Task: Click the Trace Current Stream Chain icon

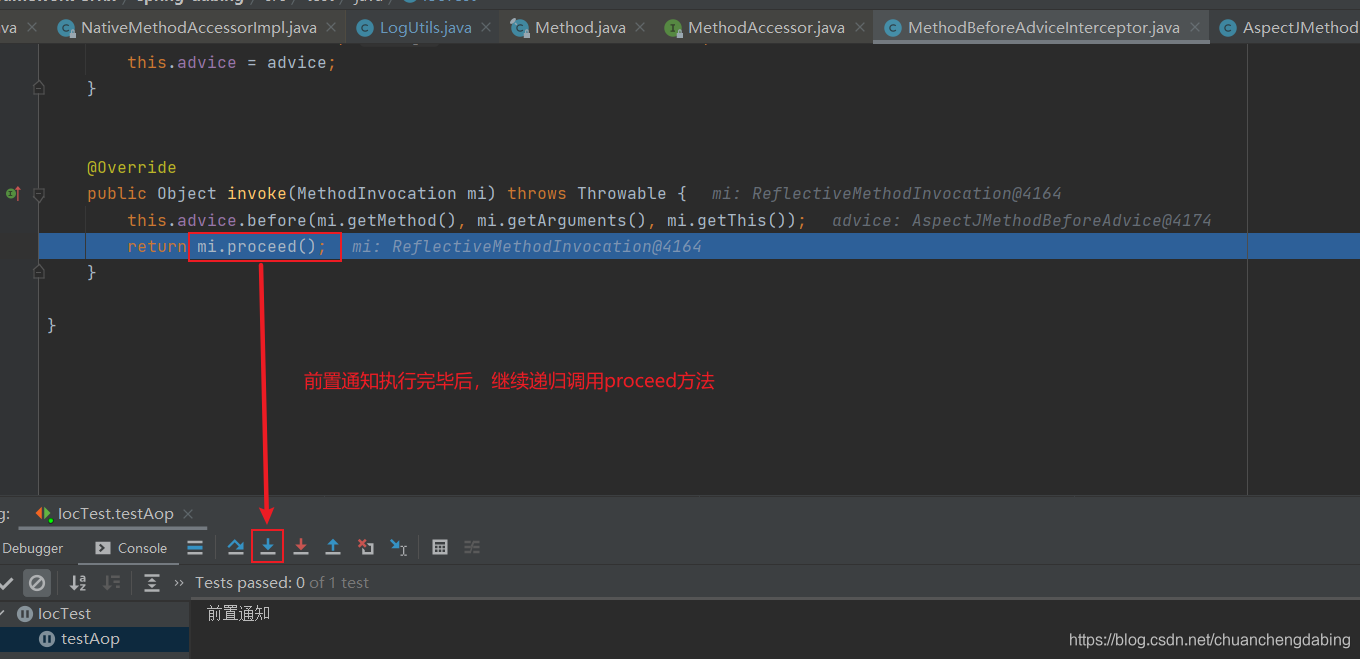Action: click(472, 547)
